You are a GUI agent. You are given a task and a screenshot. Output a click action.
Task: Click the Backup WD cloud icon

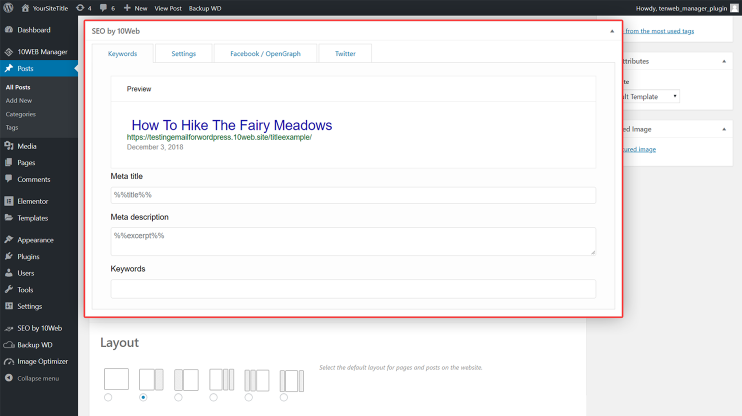9,345
